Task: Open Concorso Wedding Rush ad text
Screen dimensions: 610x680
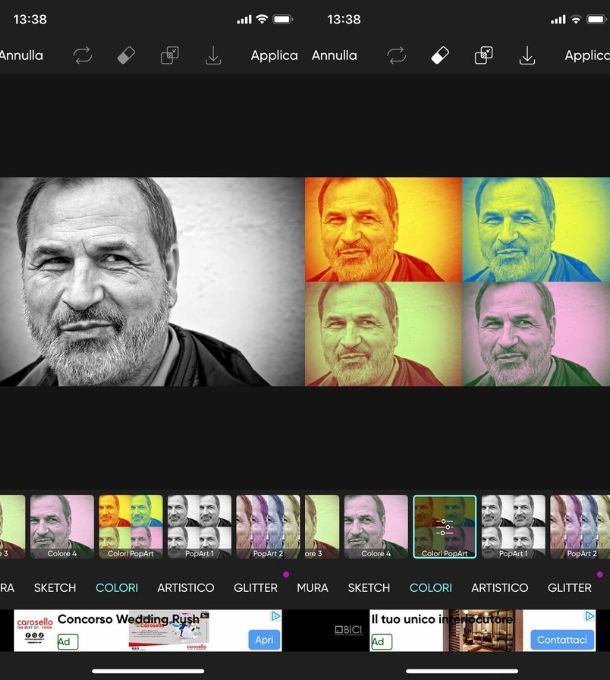Action: [x=129, y=619]
